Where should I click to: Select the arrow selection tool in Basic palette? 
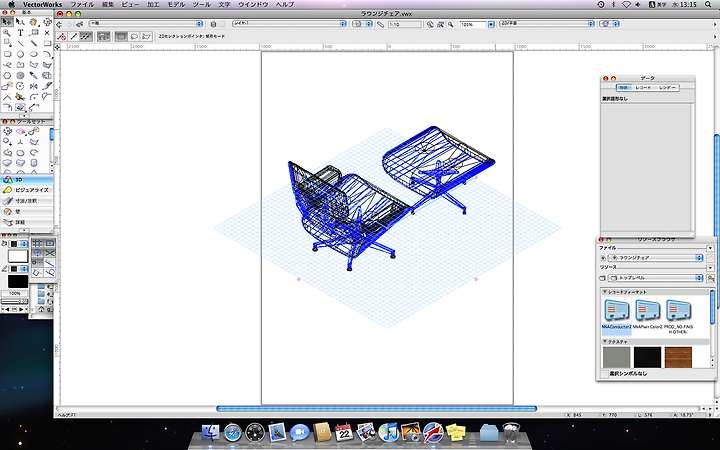pos(7,22)
